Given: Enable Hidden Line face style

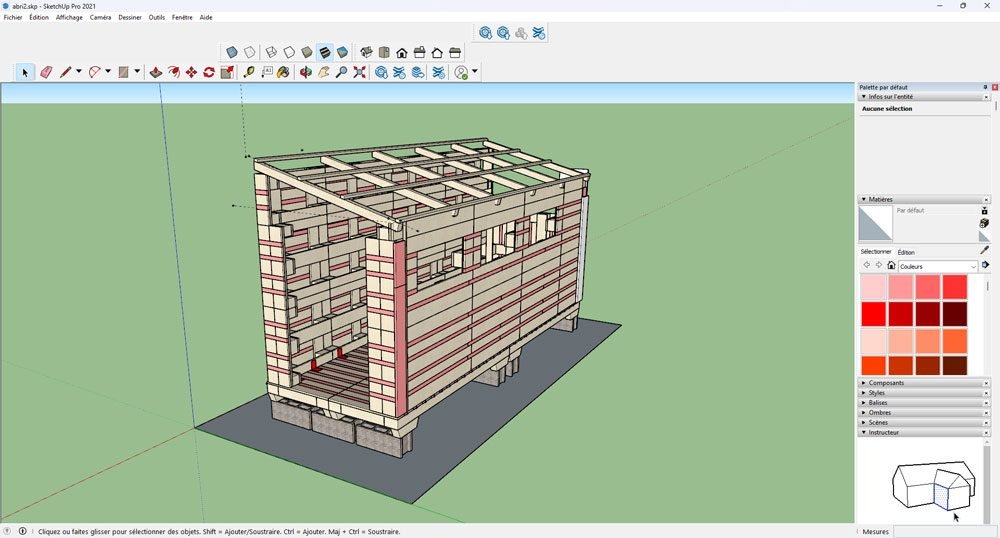Looking at the screenshot, I should [289, 52].
